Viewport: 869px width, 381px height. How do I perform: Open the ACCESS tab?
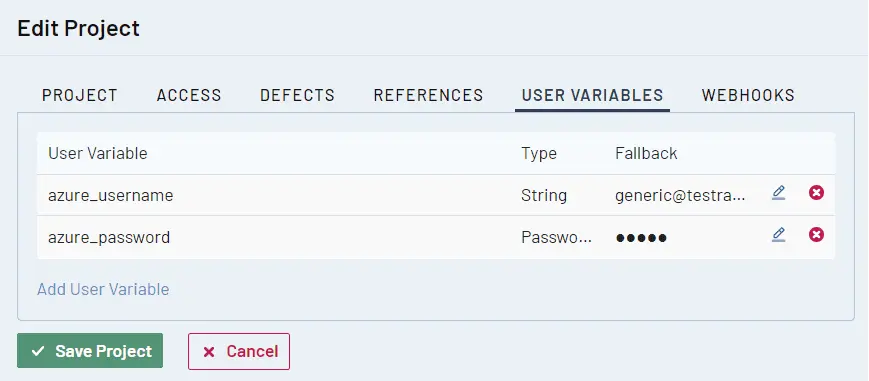189,95
